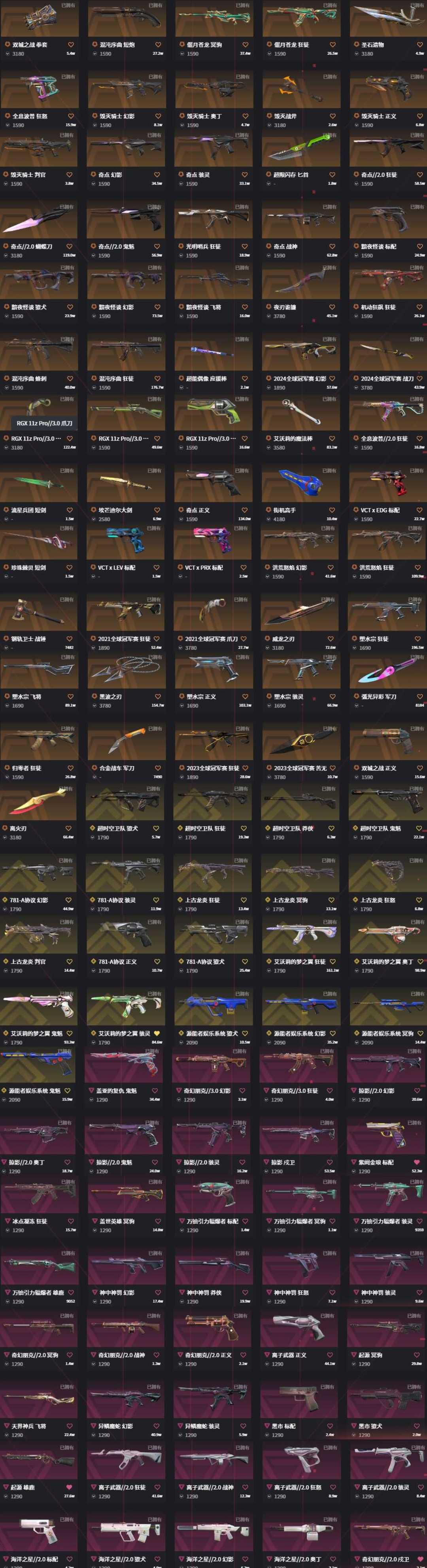This screenshot has height=1568, width=427.
Task: Click heart icon for 圣石遗物 skin
Action: point(420,44)
